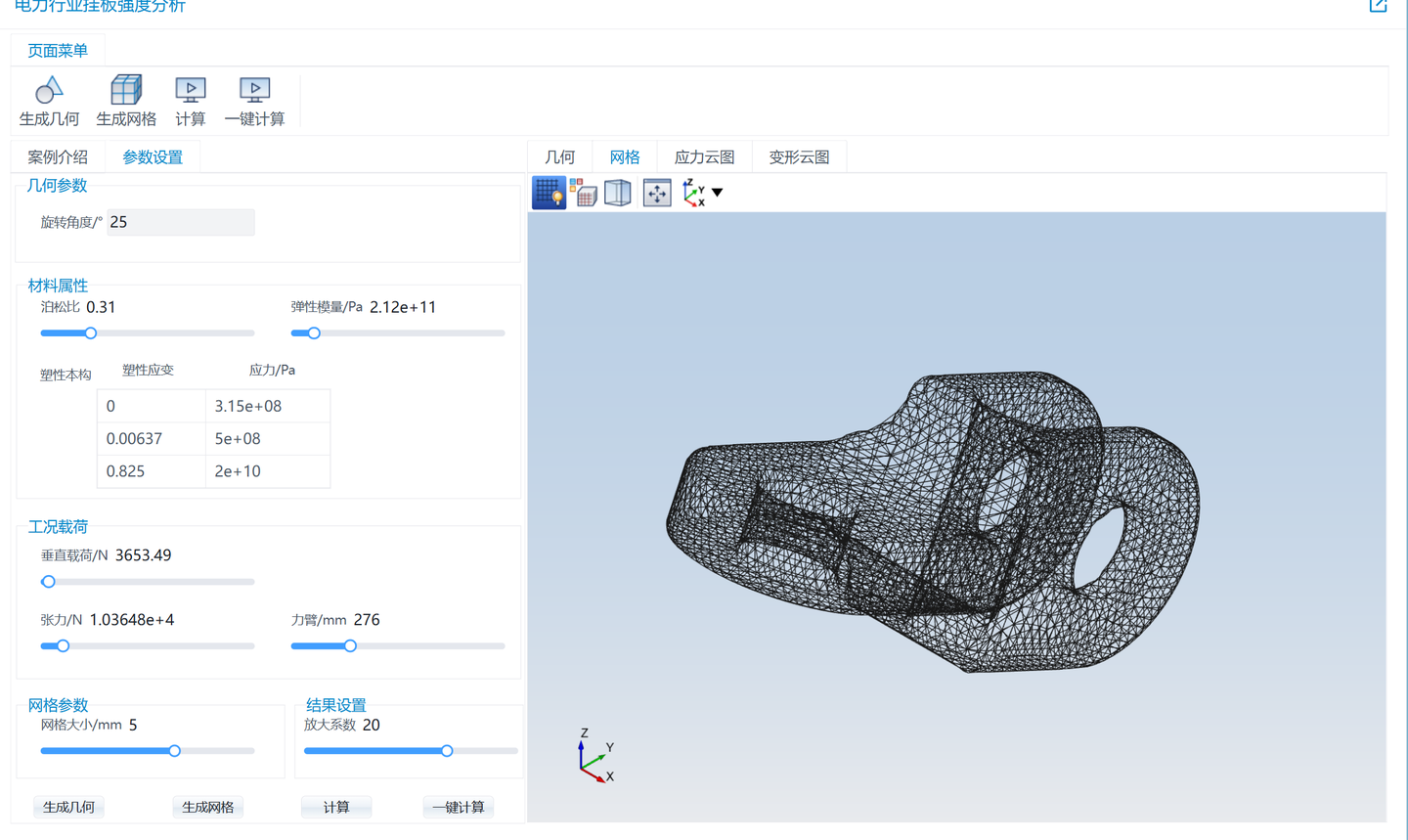Click the 塑性应变 column header

(148, 370)
